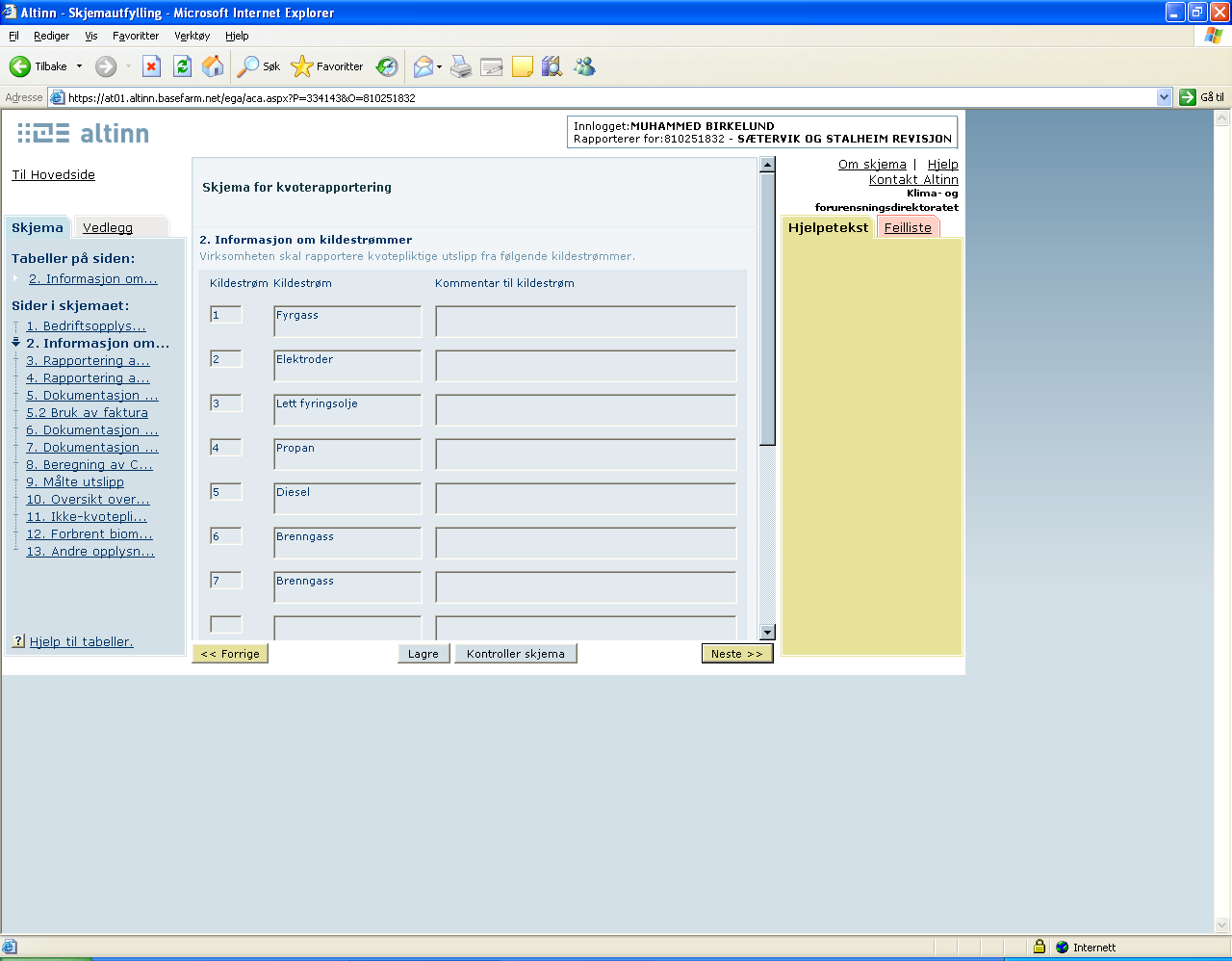
Task: Click the Tilbake back arrow icon
Action: (x=20, y=66)
